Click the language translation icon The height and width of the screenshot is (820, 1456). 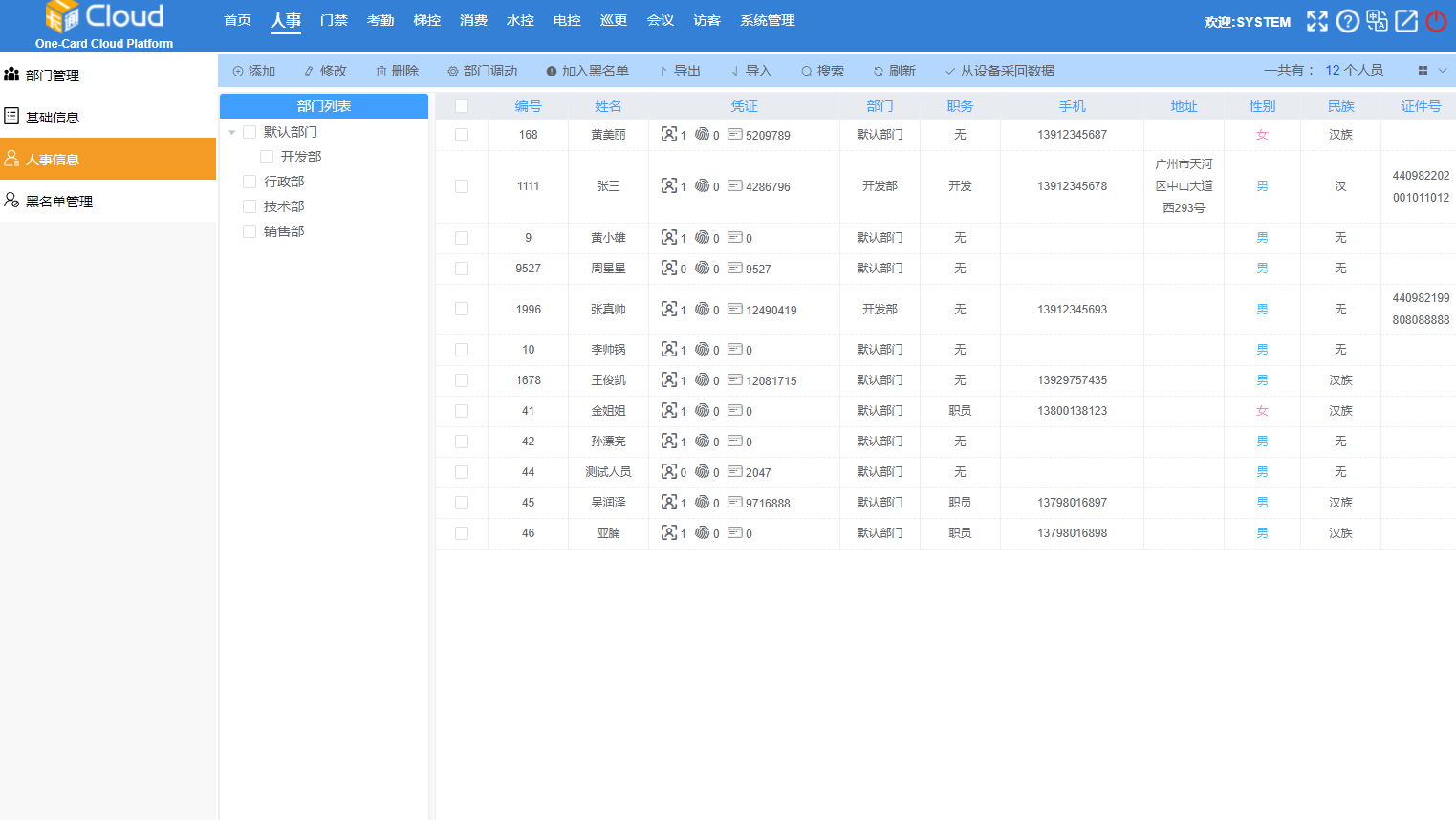pos(1377,21)
